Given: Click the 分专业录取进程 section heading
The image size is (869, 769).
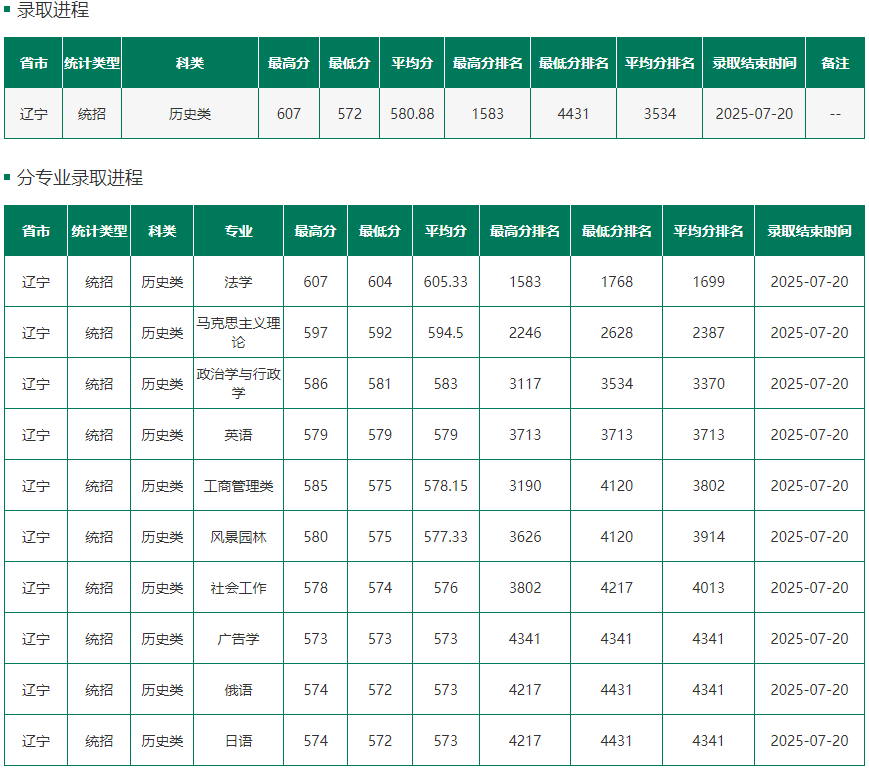Looking at the screenshot, I should click(x=80, y=177).
